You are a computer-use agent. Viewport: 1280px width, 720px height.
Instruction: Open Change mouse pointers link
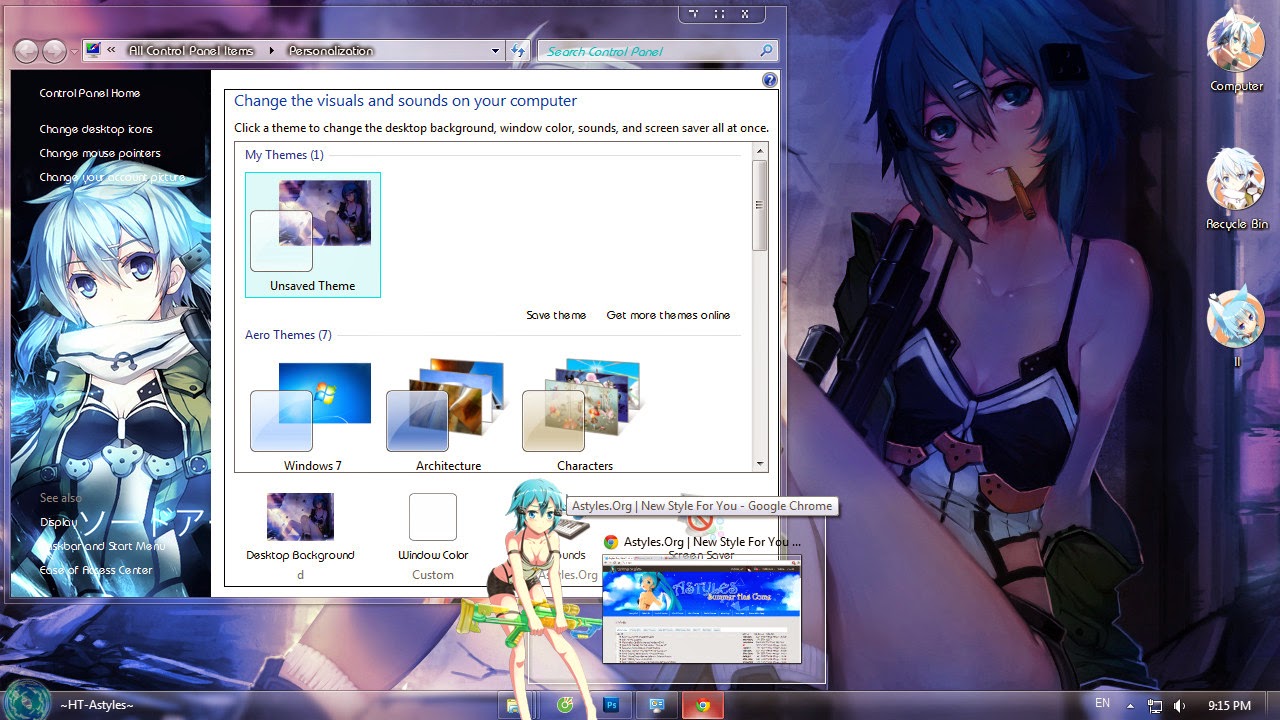[100, 153]
